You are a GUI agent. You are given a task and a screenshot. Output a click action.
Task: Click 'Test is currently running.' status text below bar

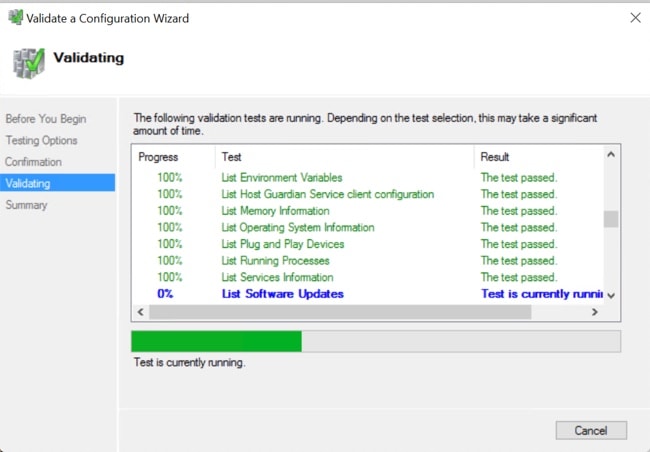point(189,362)
